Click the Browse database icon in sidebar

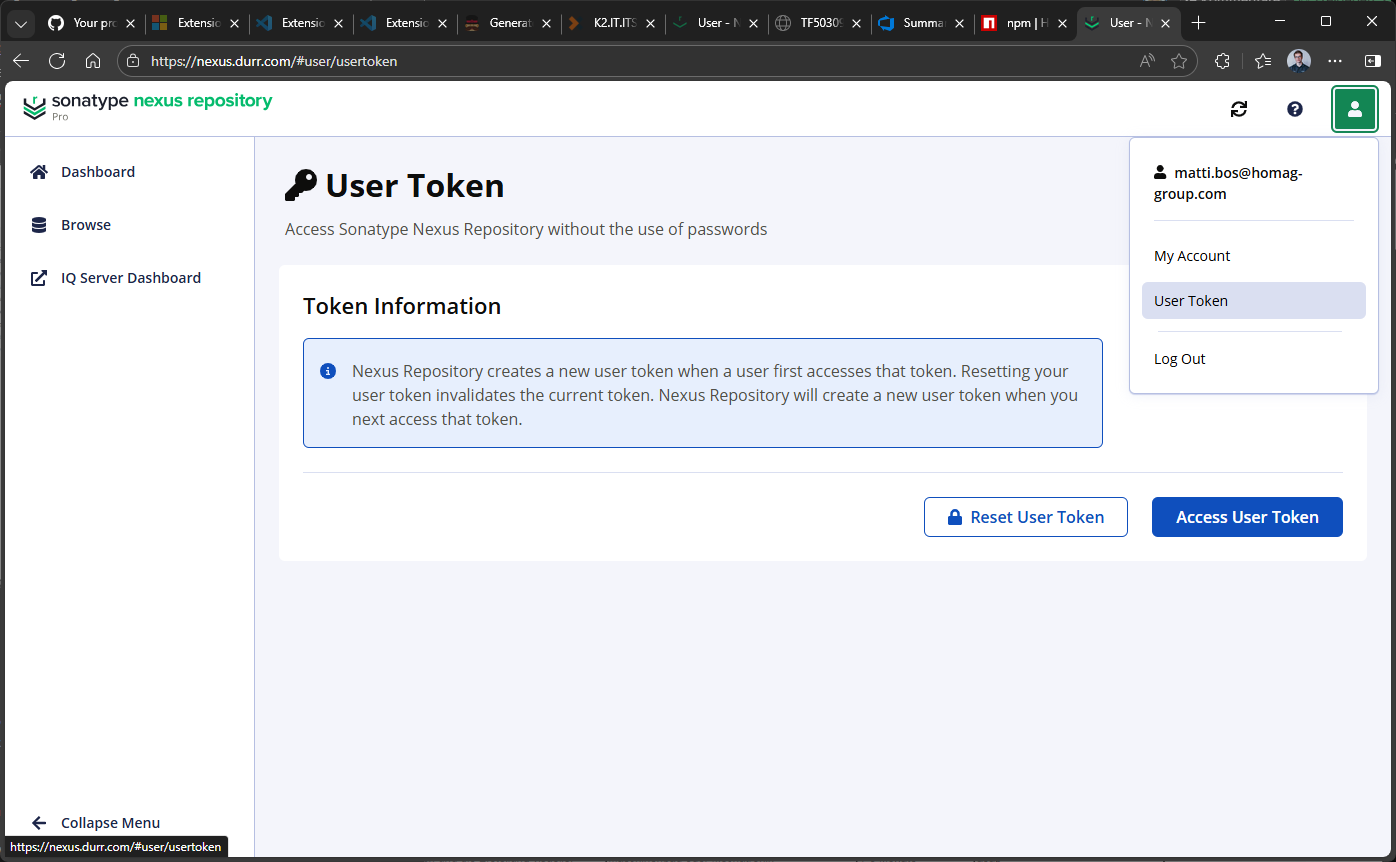pos(39,225)
